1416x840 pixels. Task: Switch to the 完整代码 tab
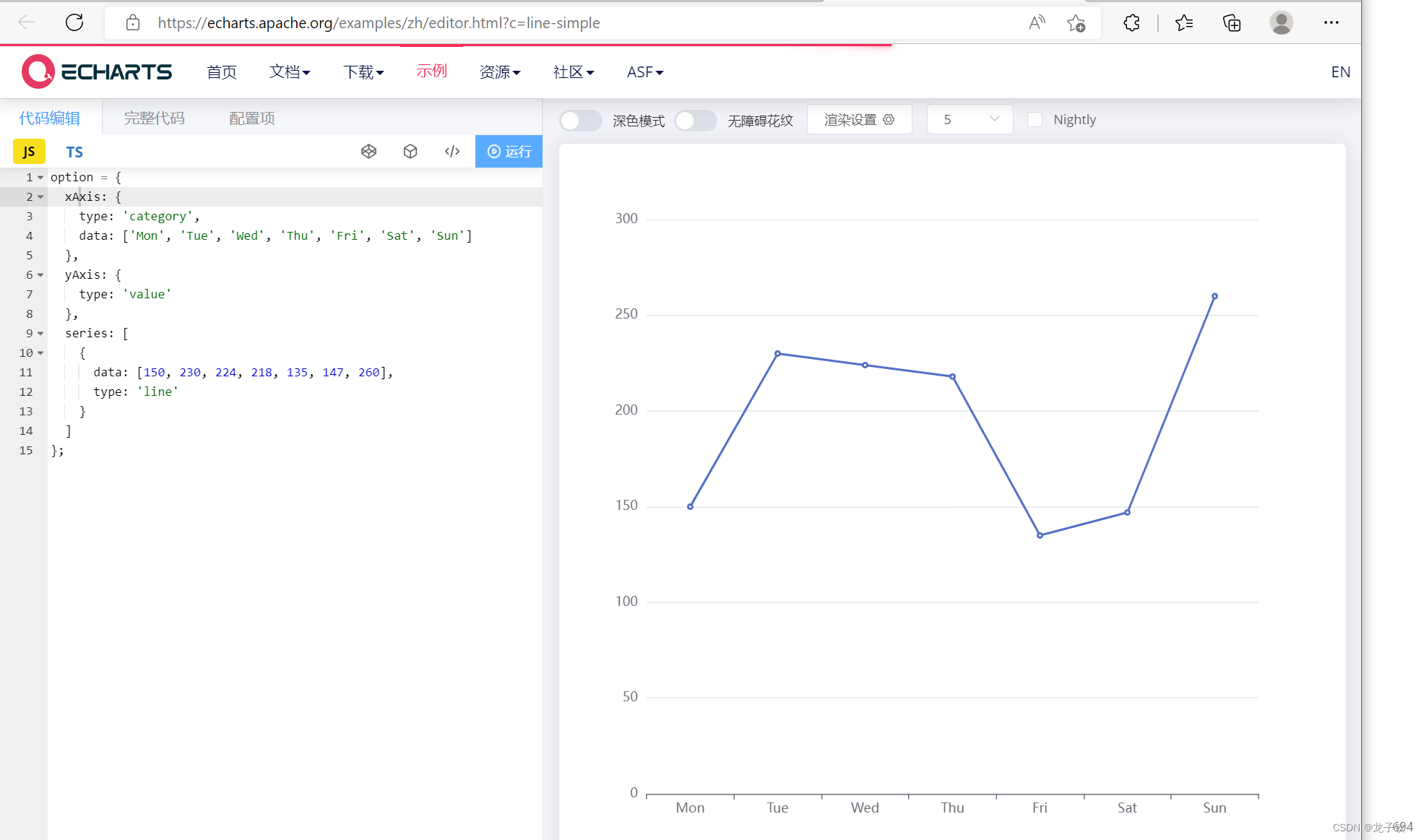[x=153, y=118]
